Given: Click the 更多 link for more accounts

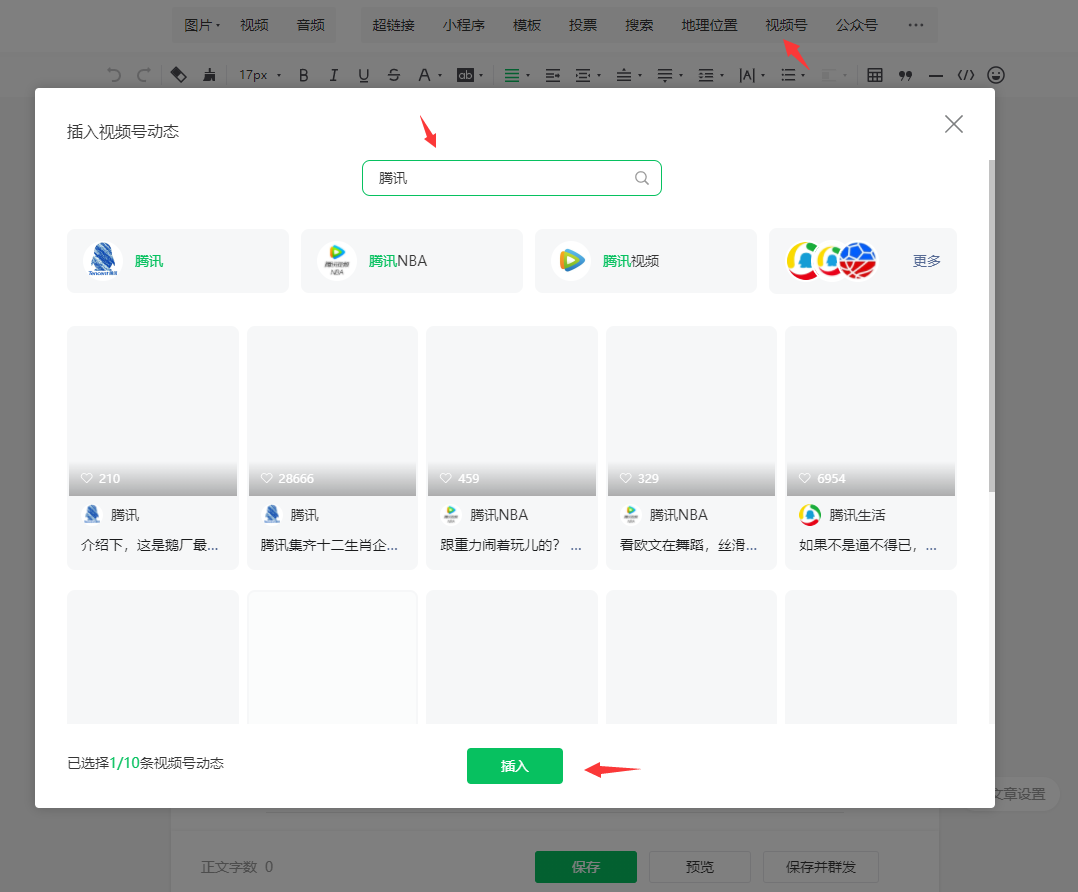Looking at the screenshot, I should click(926, 261).
